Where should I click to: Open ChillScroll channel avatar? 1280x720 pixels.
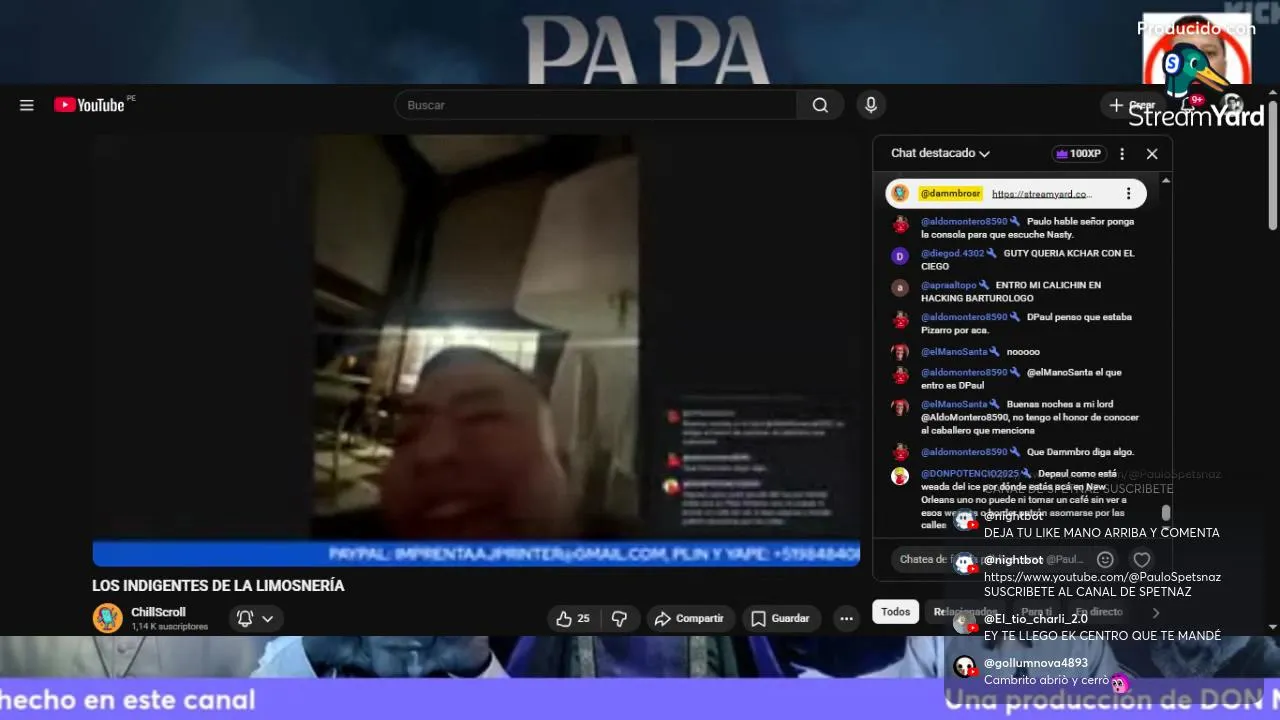pos(107,618)
